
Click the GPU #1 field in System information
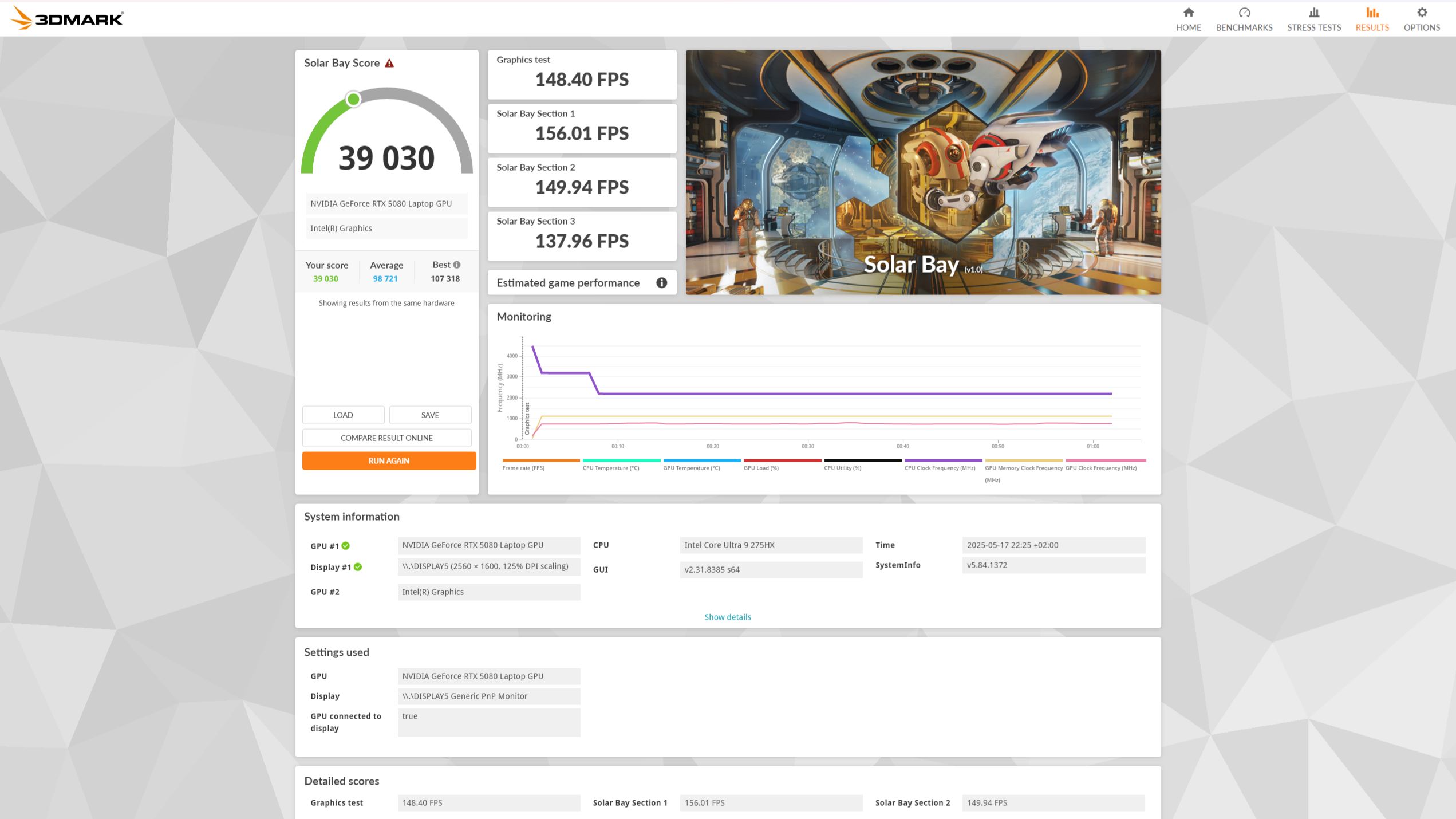click(x=489, y=545)
